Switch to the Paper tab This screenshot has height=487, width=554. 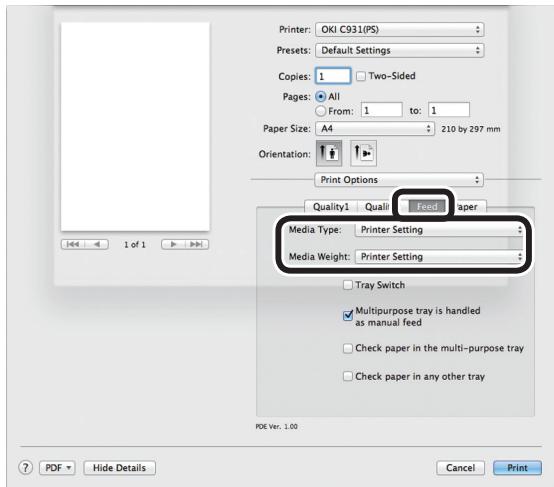click(x=467, y=207)
